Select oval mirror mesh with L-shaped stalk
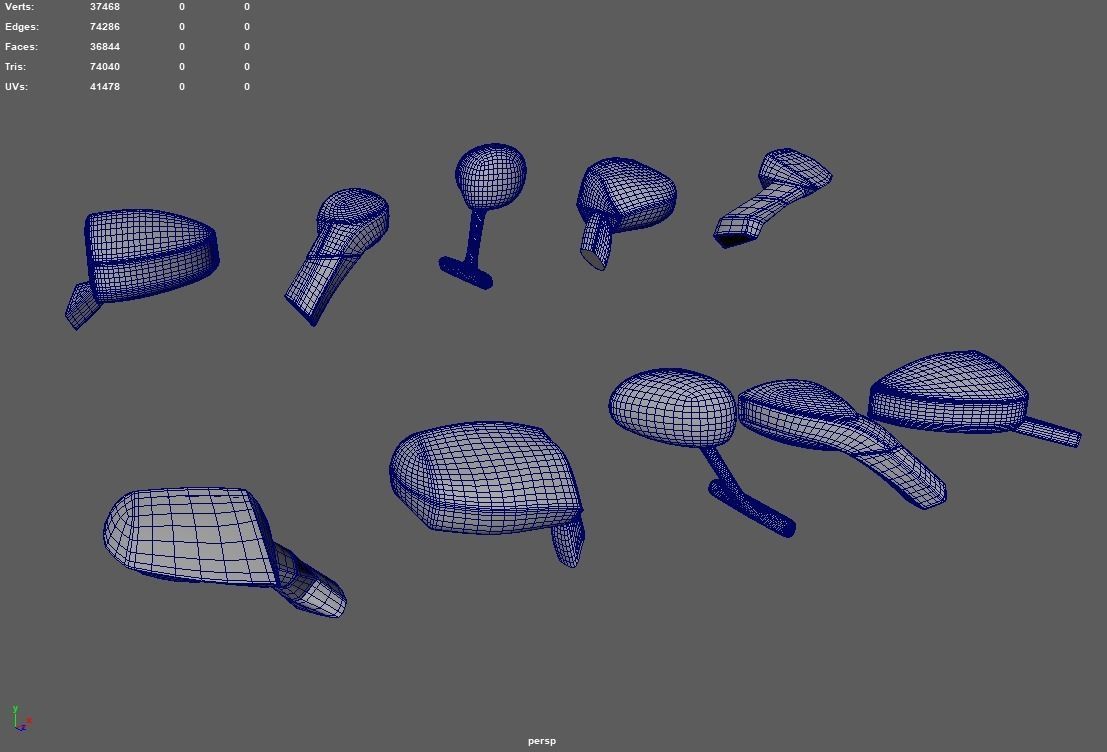This screenshot has width=1107, height=752. [671, 408]
